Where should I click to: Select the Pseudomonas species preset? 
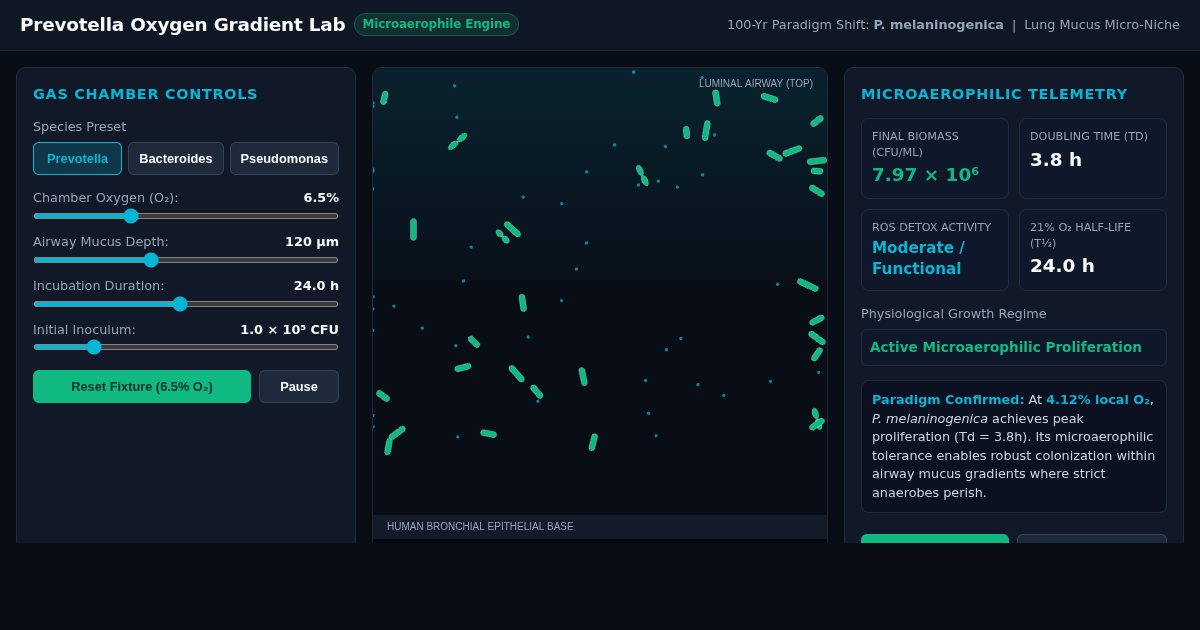pyautogui.click(x=284, y=158)
